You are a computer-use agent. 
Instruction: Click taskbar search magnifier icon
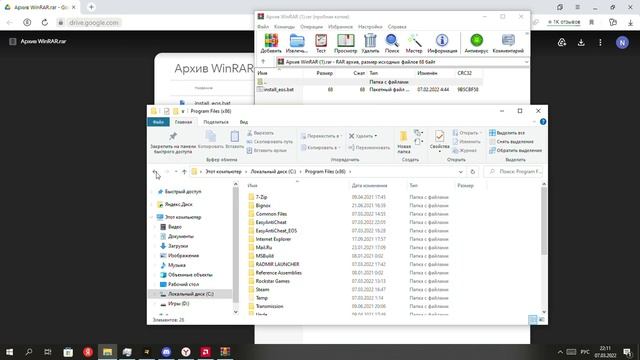(29, 351)
